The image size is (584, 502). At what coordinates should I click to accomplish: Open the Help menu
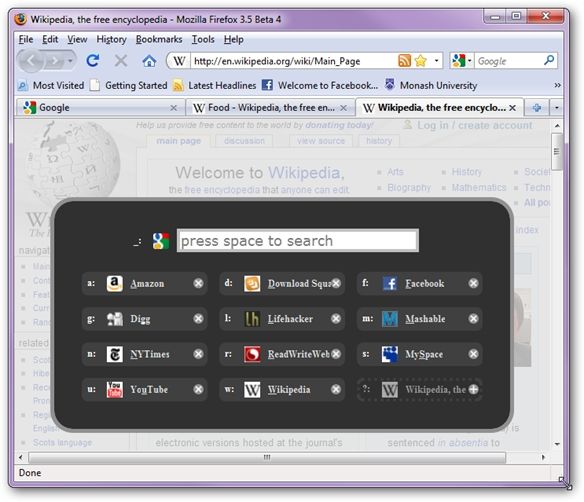(x=234, y=39)
